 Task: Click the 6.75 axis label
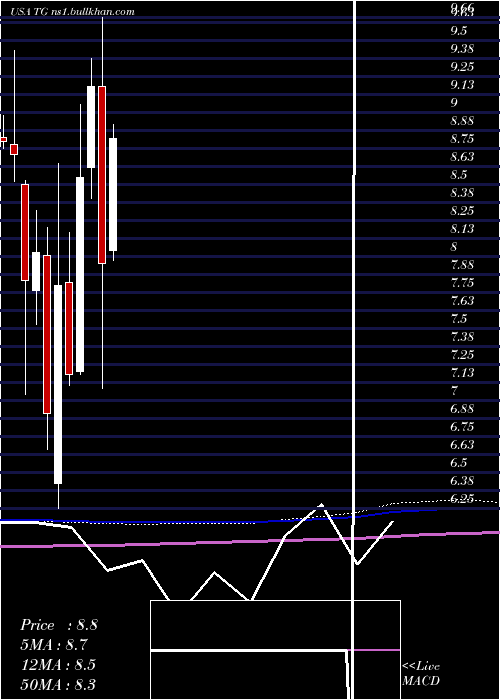point(462,426)
